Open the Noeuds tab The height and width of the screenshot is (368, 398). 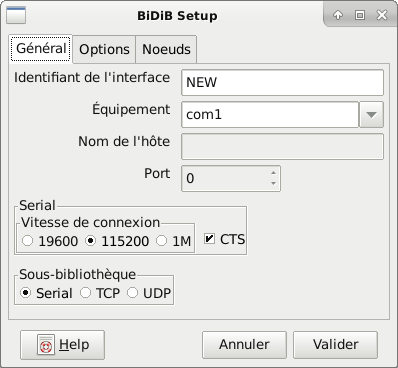[166, 49]
